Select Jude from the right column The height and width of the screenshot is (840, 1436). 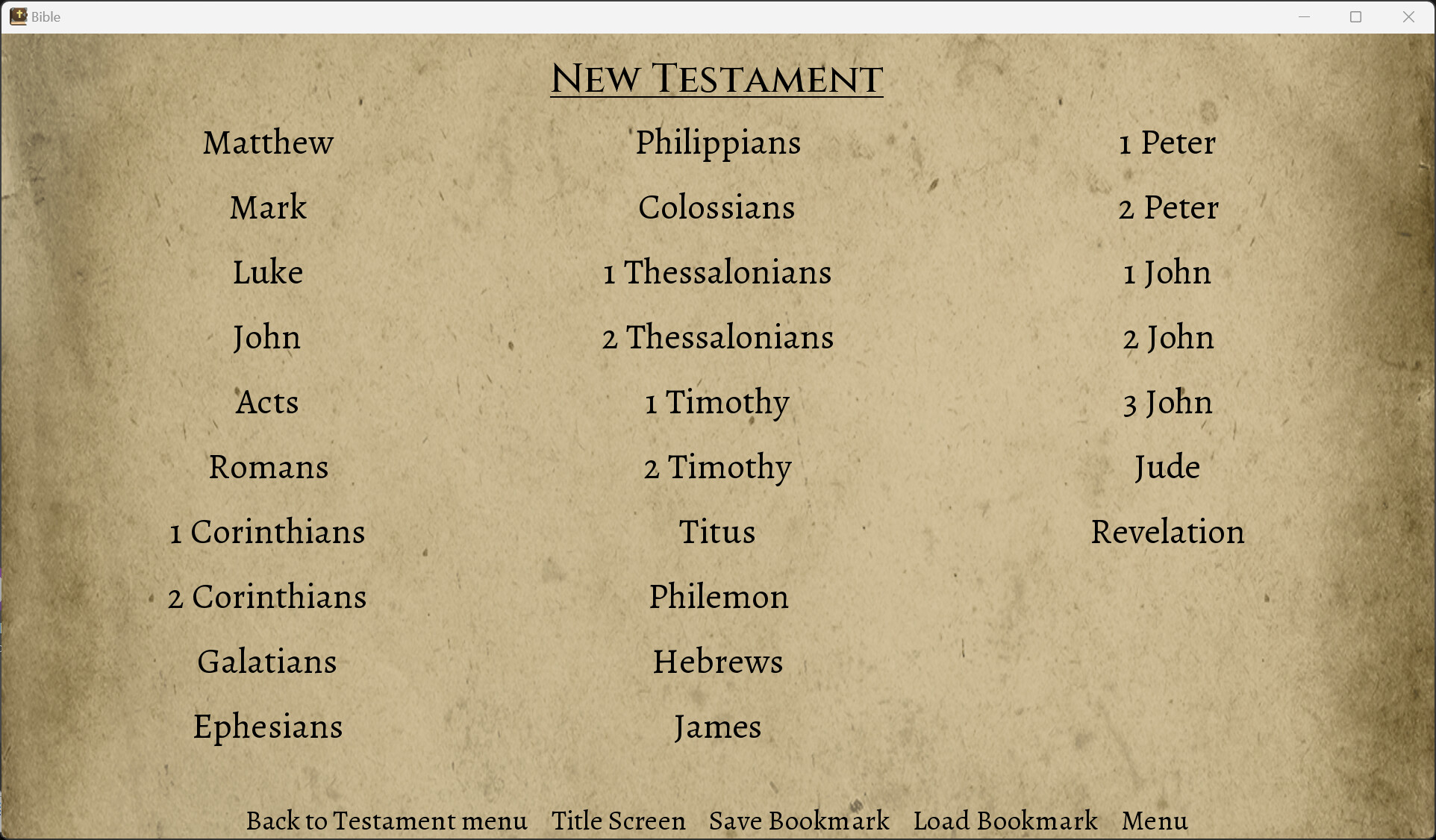tap(1167, 467)
